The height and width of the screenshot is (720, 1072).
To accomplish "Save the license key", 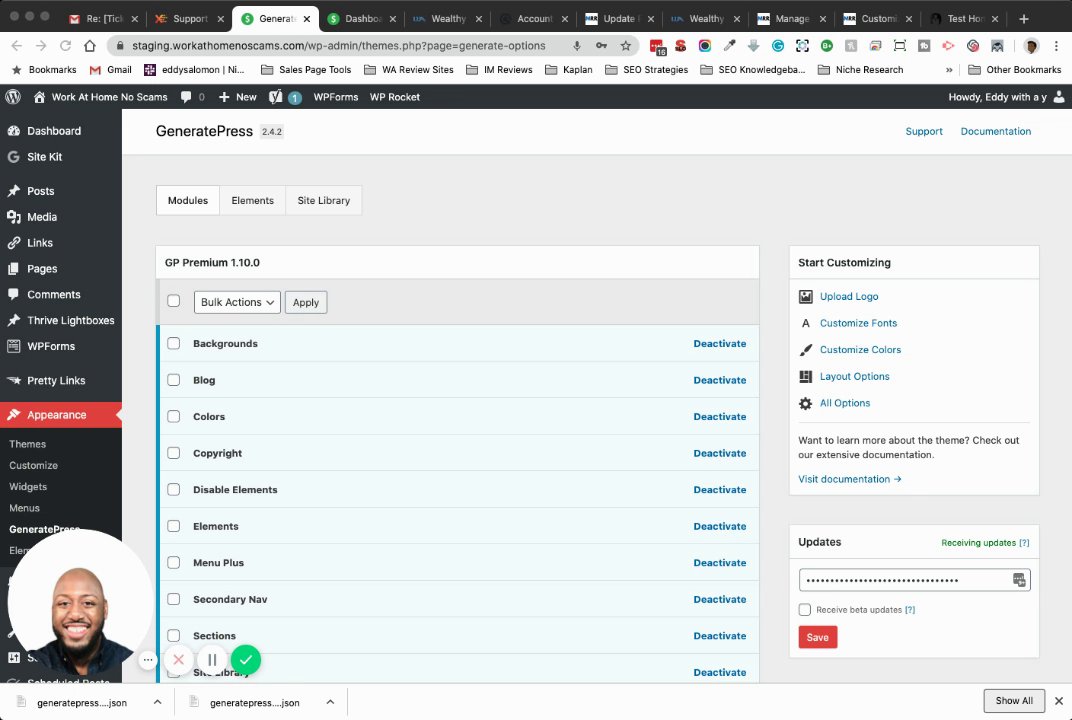I will 818,637.
